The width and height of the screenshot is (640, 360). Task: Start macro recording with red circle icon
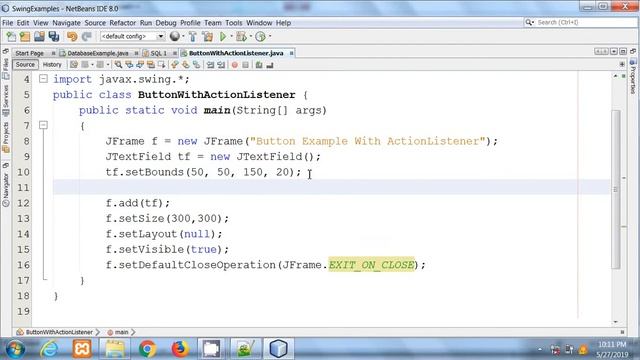(x=235, y=64)
